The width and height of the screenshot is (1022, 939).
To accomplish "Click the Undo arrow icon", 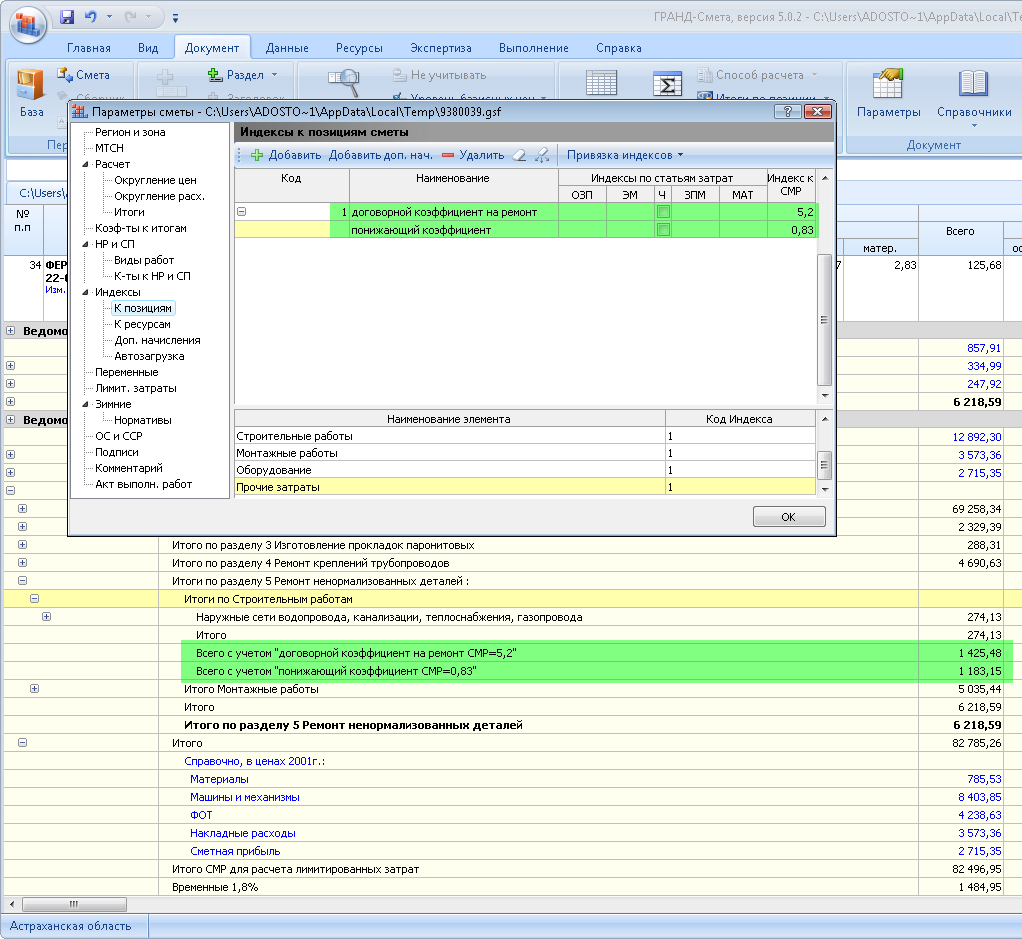I will point(92,17).
